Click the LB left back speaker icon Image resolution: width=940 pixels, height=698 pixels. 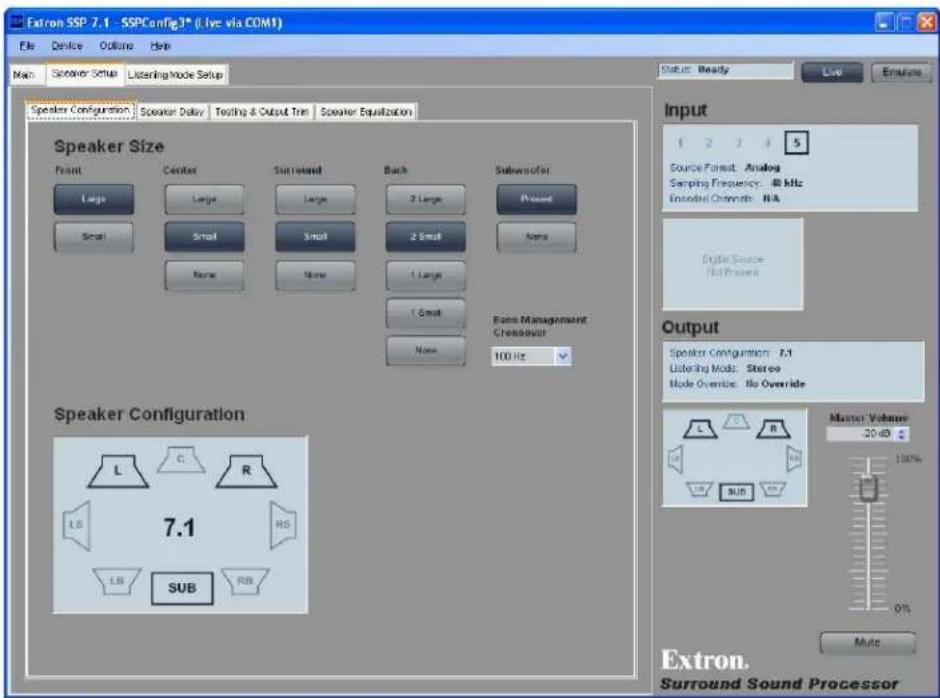tap(117, 581)
